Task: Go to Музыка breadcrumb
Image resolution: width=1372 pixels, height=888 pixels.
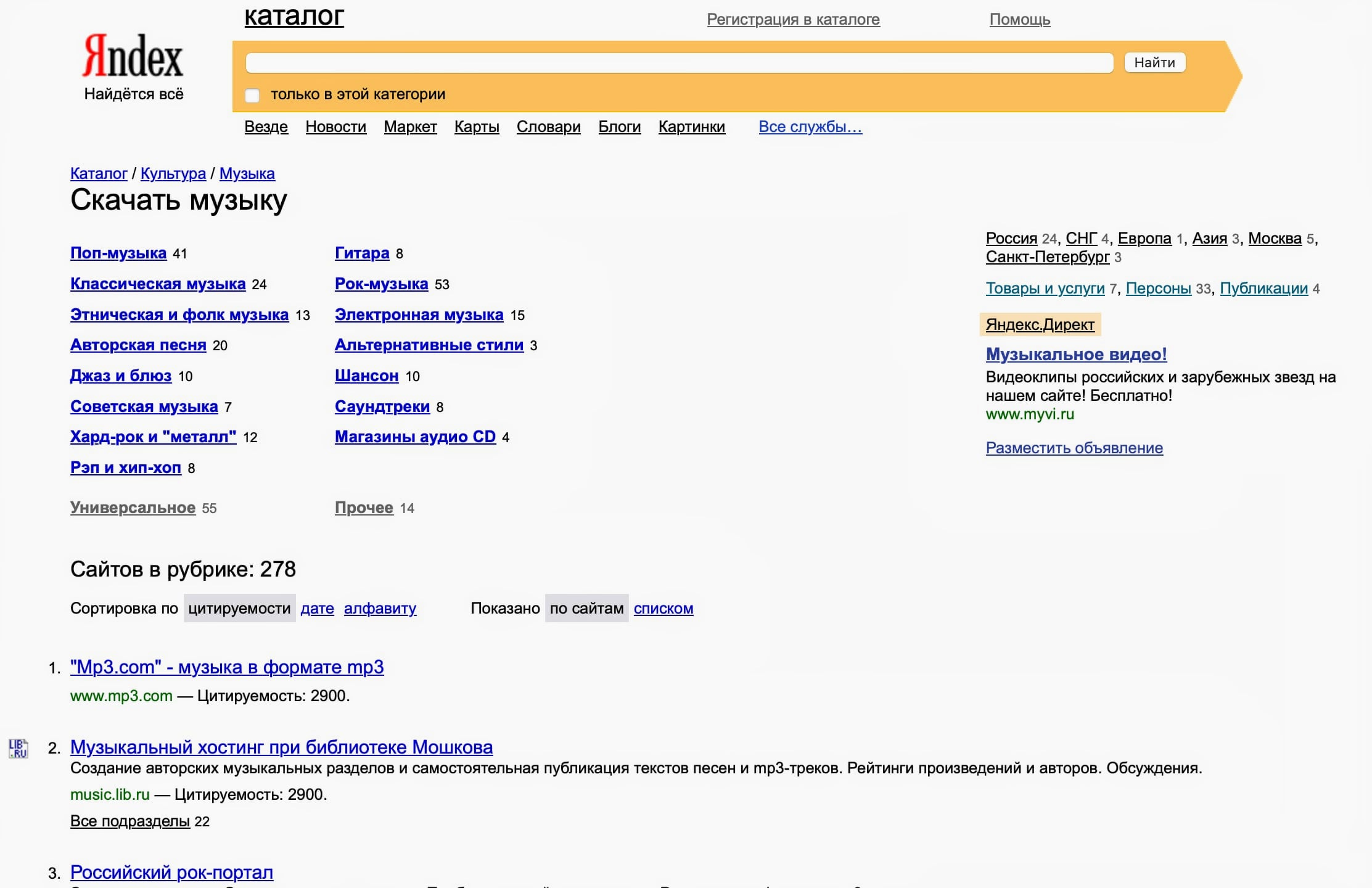Action: point(247,174)
